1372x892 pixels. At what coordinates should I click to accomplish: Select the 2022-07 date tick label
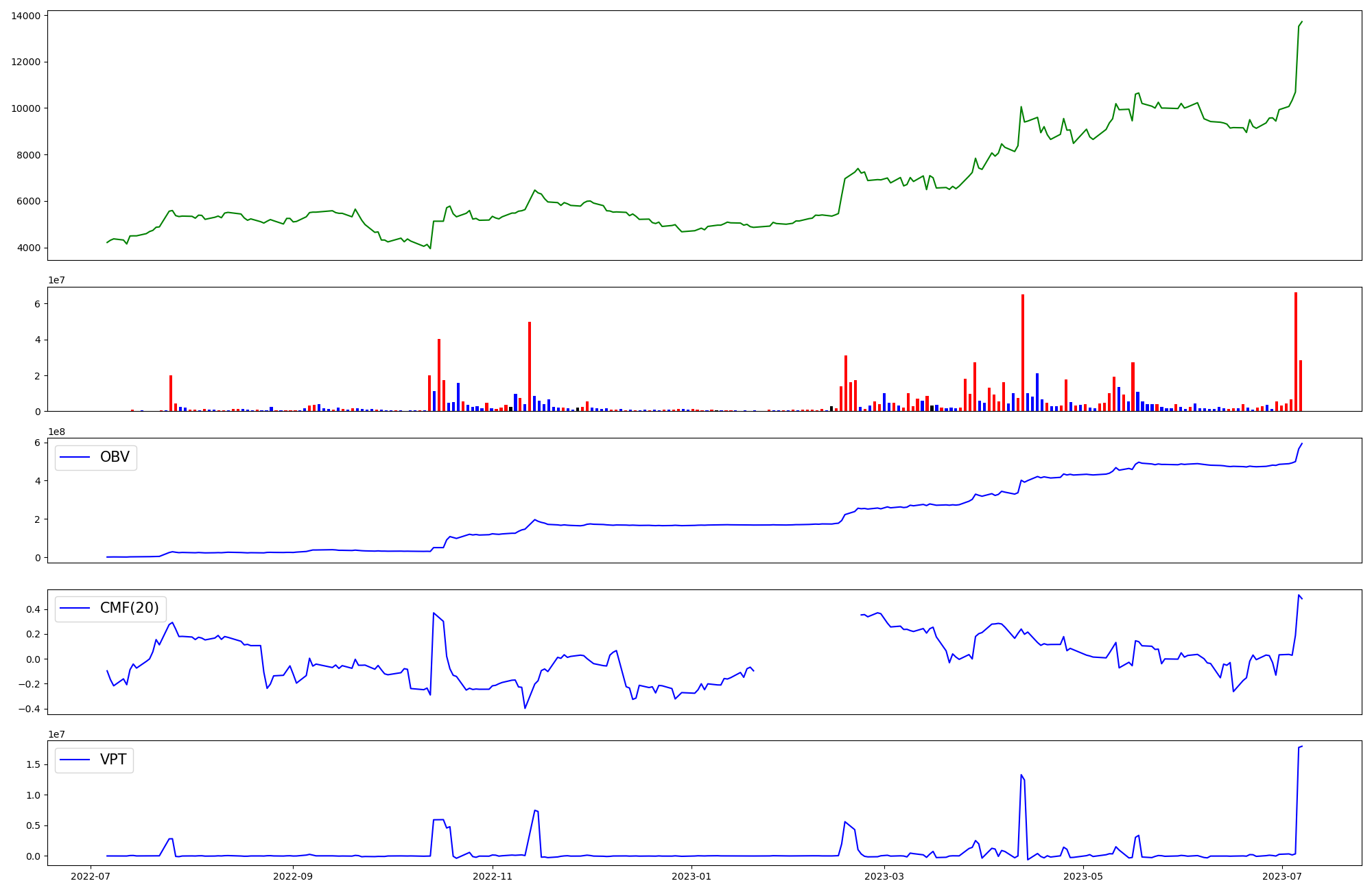[91, 876]
